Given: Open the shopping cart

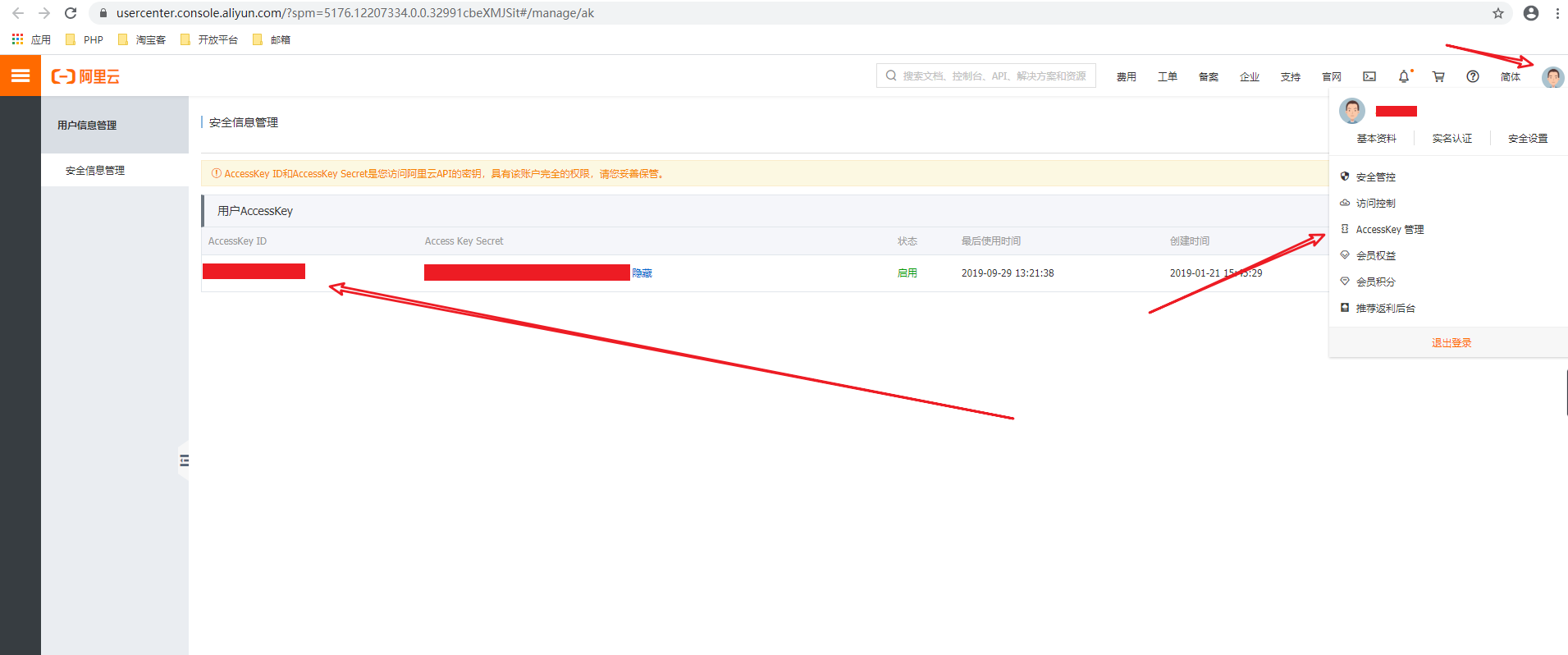Looking at the screenshot, I should coord(1438,76).
